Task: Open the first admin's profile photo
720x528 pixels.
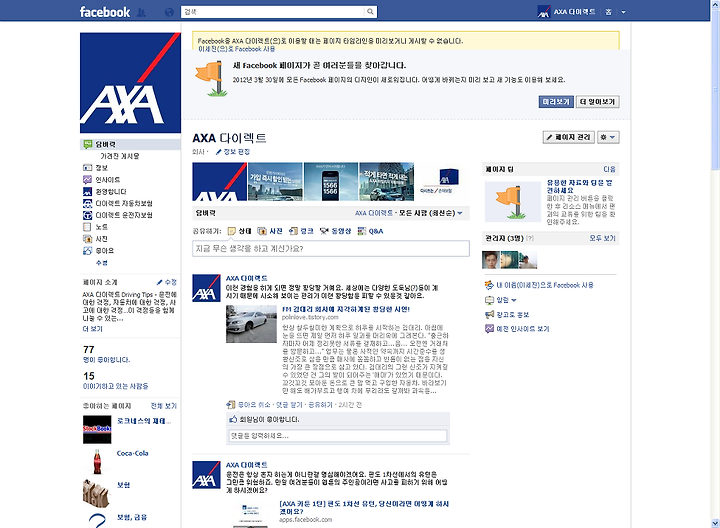Action: [x=491, y=260]
